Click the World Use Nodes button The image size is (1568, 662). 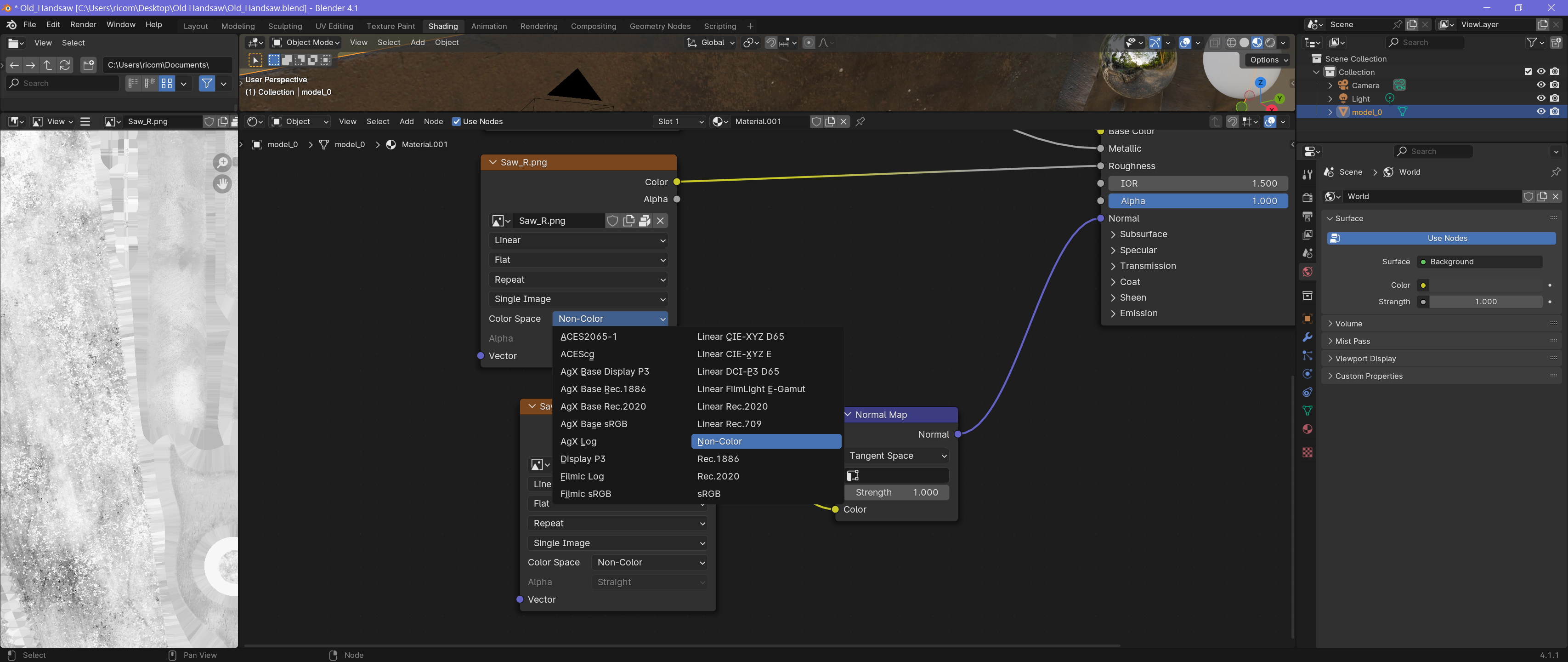(1441, 238)
